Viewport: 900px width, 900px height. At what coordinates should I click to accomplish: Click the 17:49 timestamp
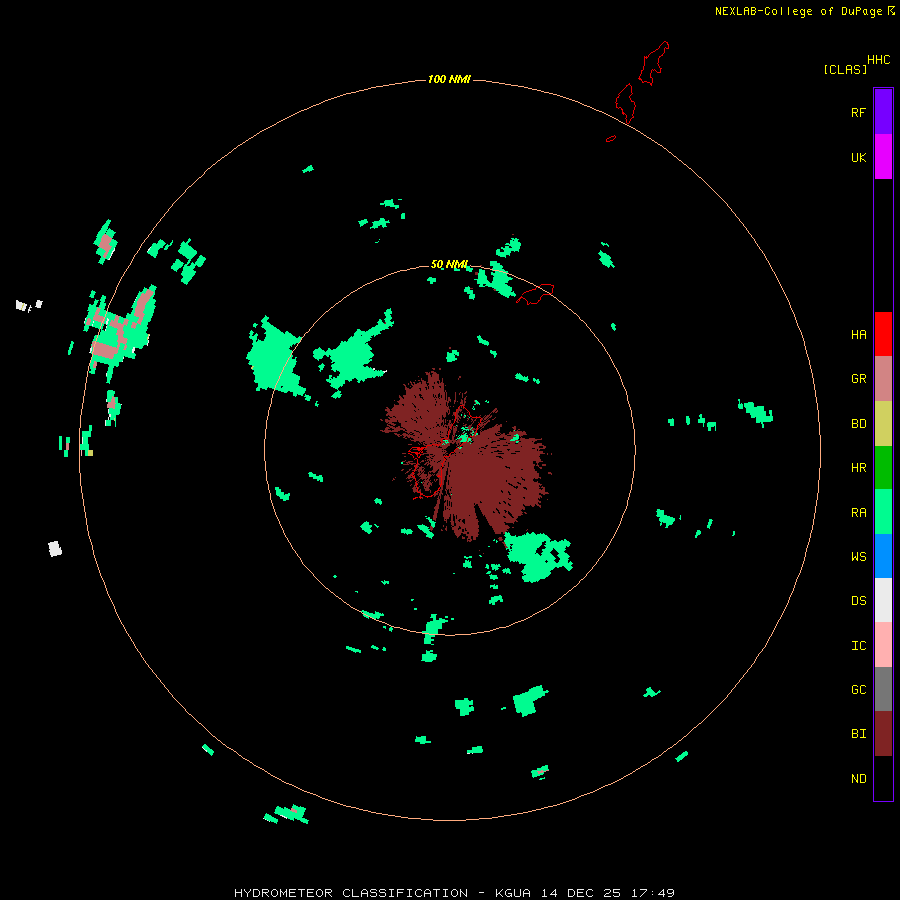pos(652,893)
